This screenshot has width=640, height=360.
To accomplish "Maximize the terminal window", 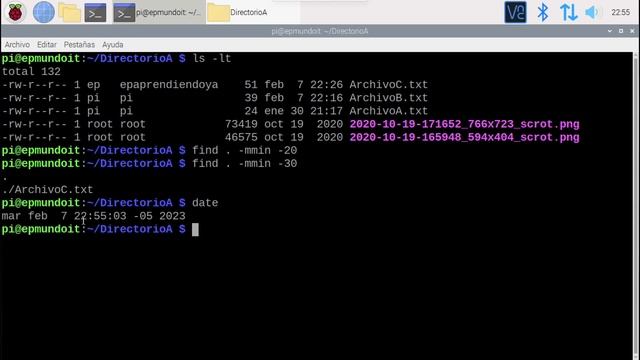I will click(621, 31).
